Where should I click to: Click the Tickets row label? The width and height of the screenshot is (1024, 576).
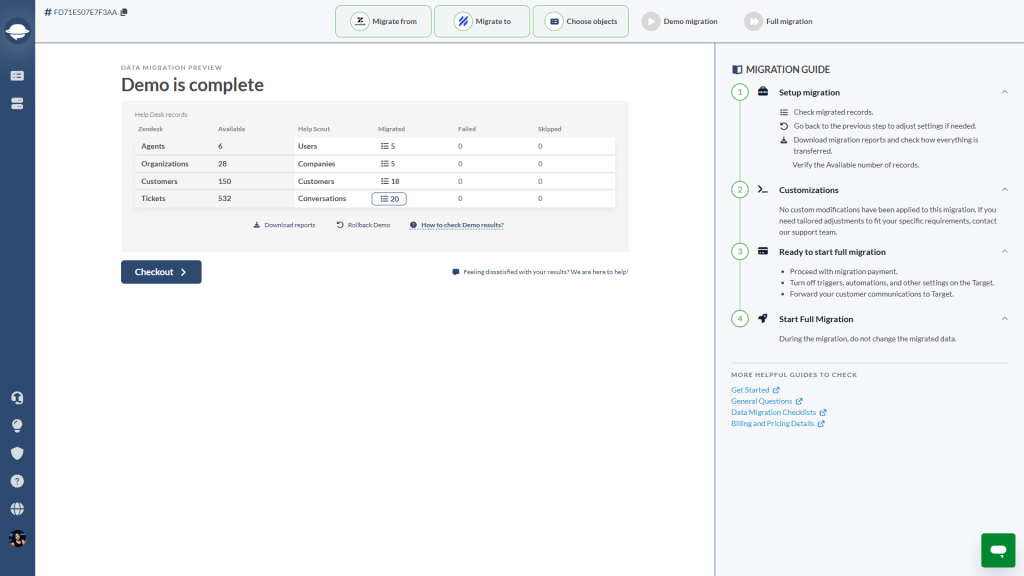click(x=153, y=199)
